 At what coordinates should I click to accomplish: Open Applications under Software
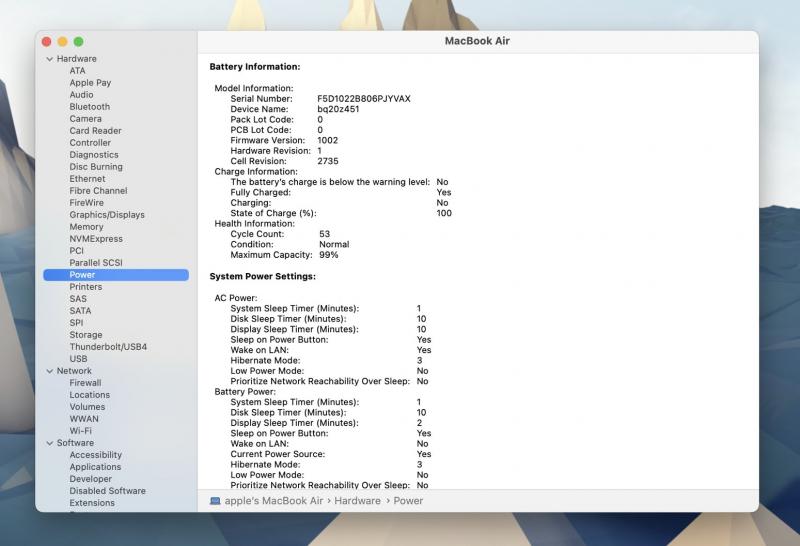(95, 467)
